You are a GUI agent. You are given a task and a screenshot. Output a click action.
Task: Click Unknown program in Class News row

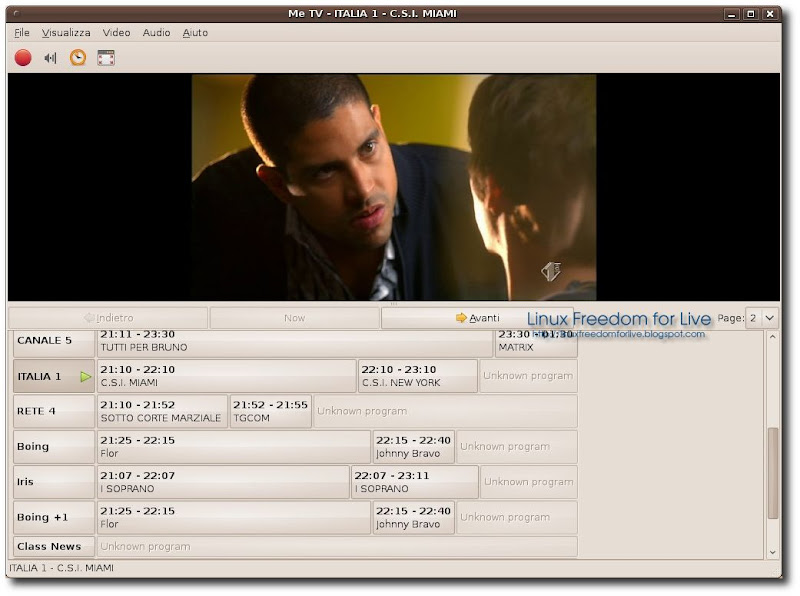click(337, 547)
